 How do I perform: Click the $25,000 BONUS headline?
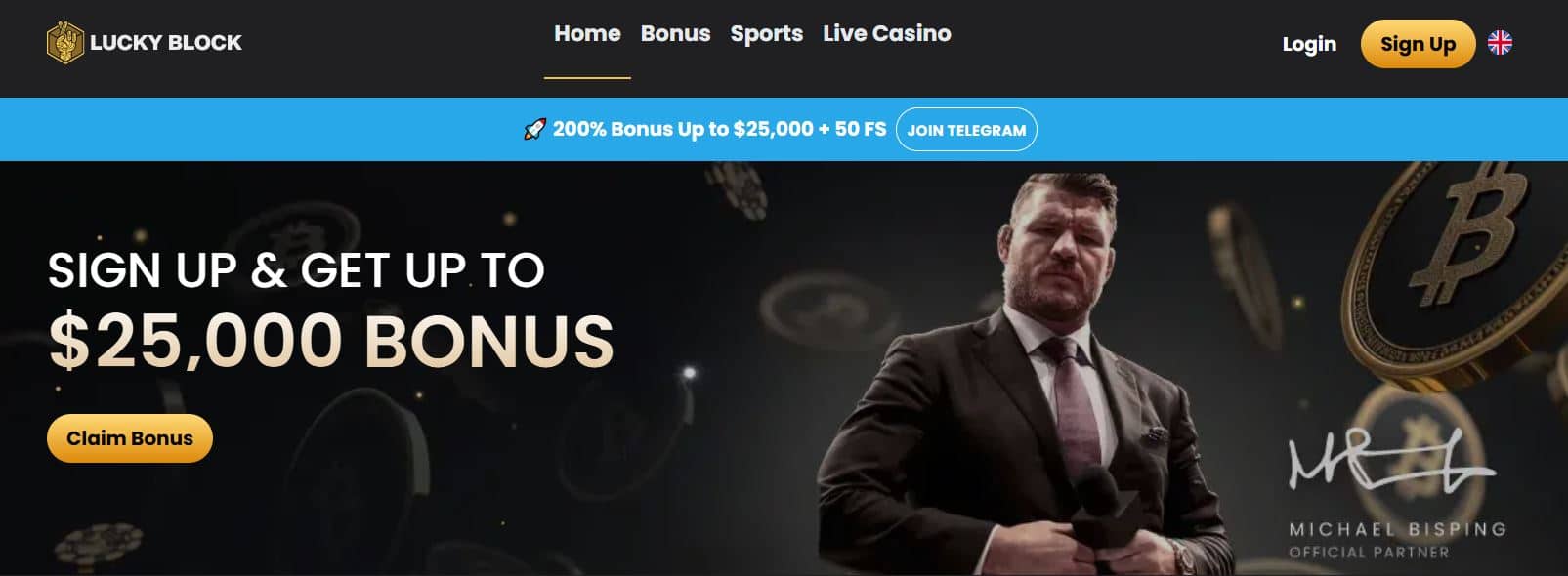pyautogui.click(x=331, y=341)
